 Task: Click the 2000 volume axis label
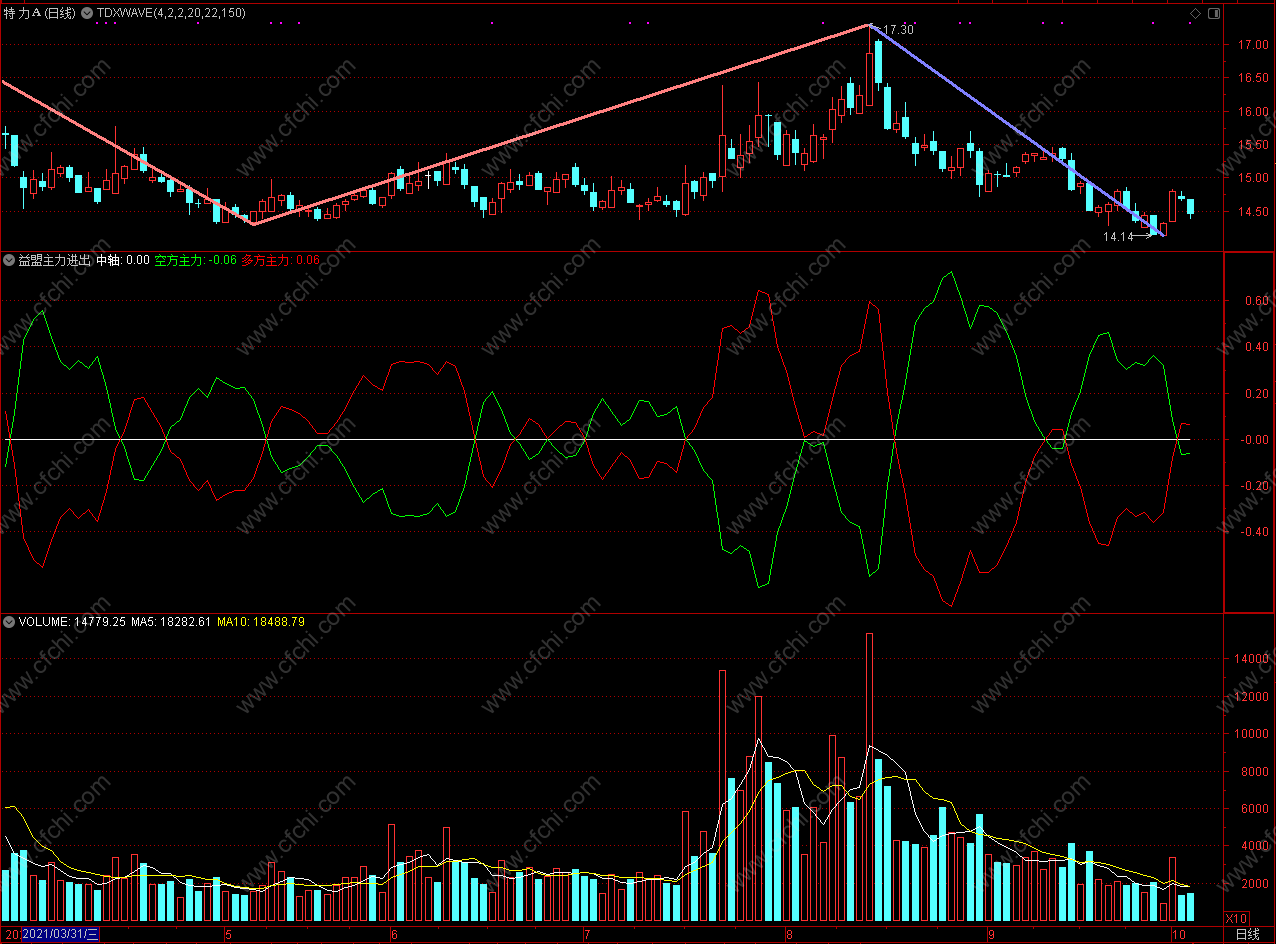pos(1256,884)
